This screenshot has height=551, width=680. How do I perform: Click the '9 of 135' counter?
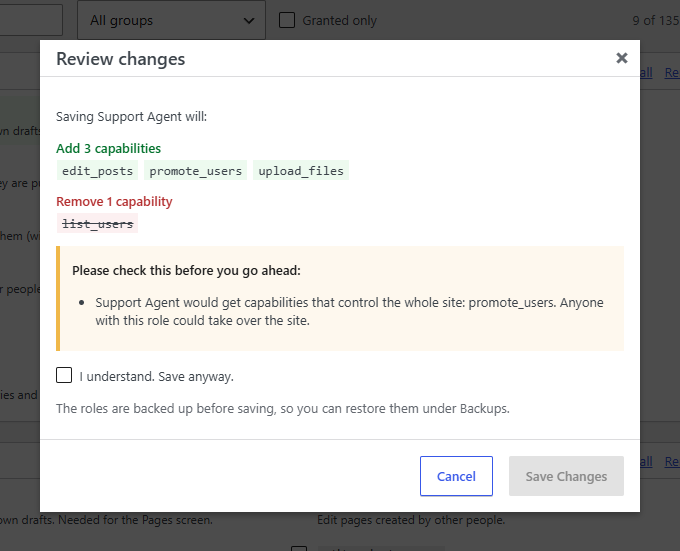[x=656, y=20]
